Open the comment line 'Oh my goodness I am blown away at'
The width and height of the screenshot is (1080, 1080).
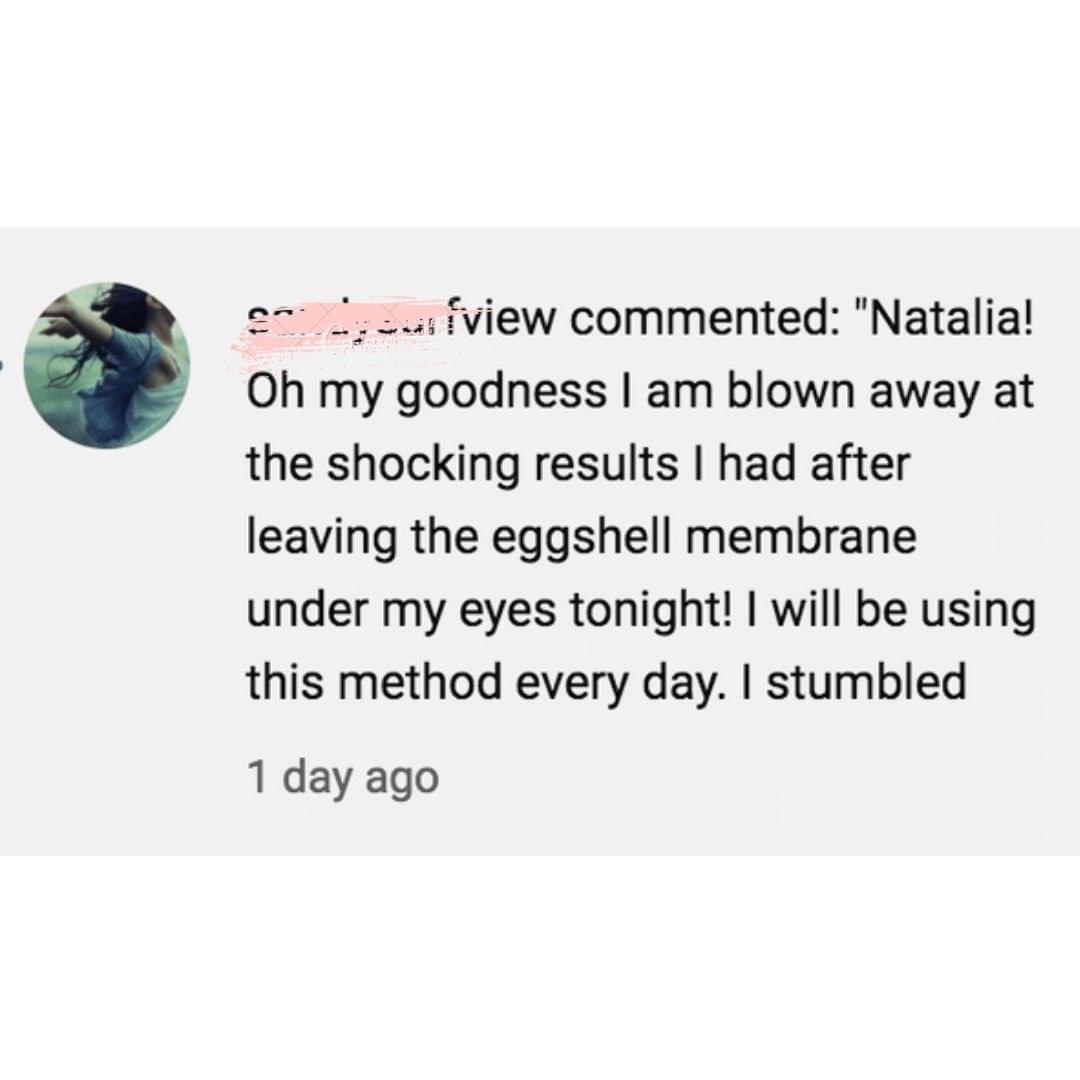[x=641, y=393]
